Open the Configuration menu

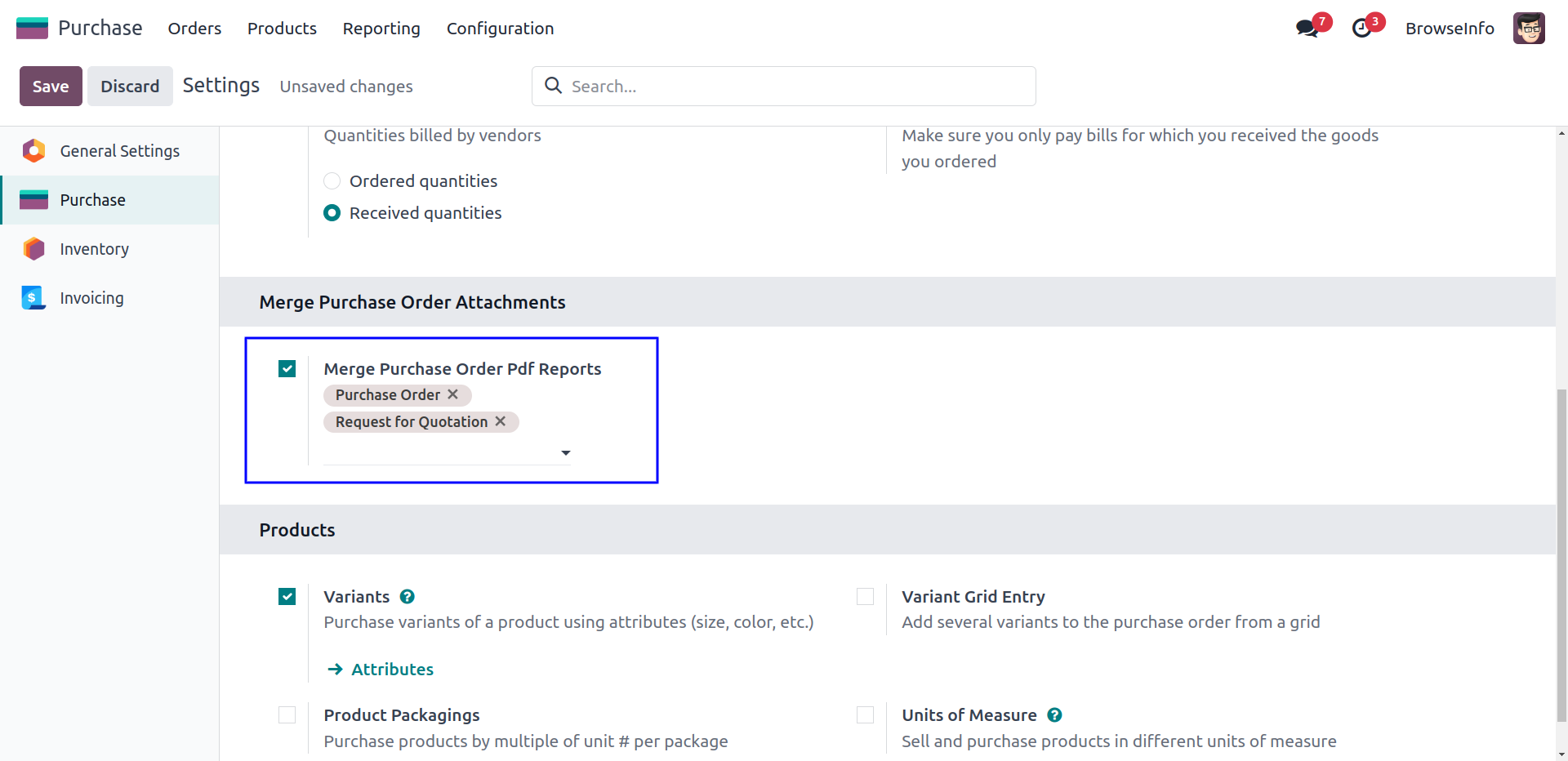tap(500, 29)
